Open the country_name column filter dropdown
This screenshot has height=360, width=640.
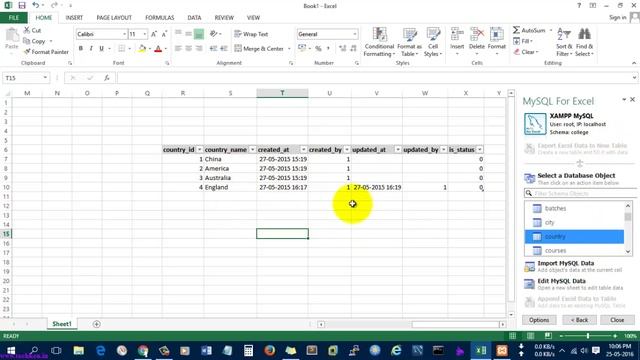point(252,150)
